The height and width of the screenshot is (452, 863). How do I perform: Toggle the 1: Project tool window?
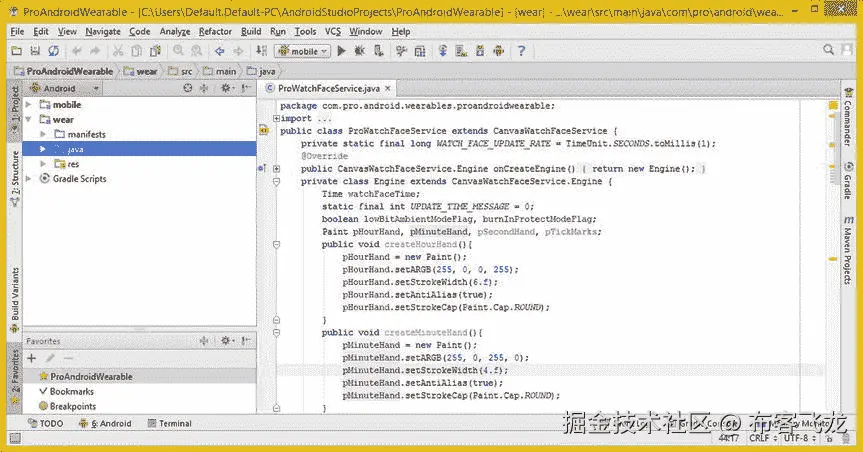[15, 110]
